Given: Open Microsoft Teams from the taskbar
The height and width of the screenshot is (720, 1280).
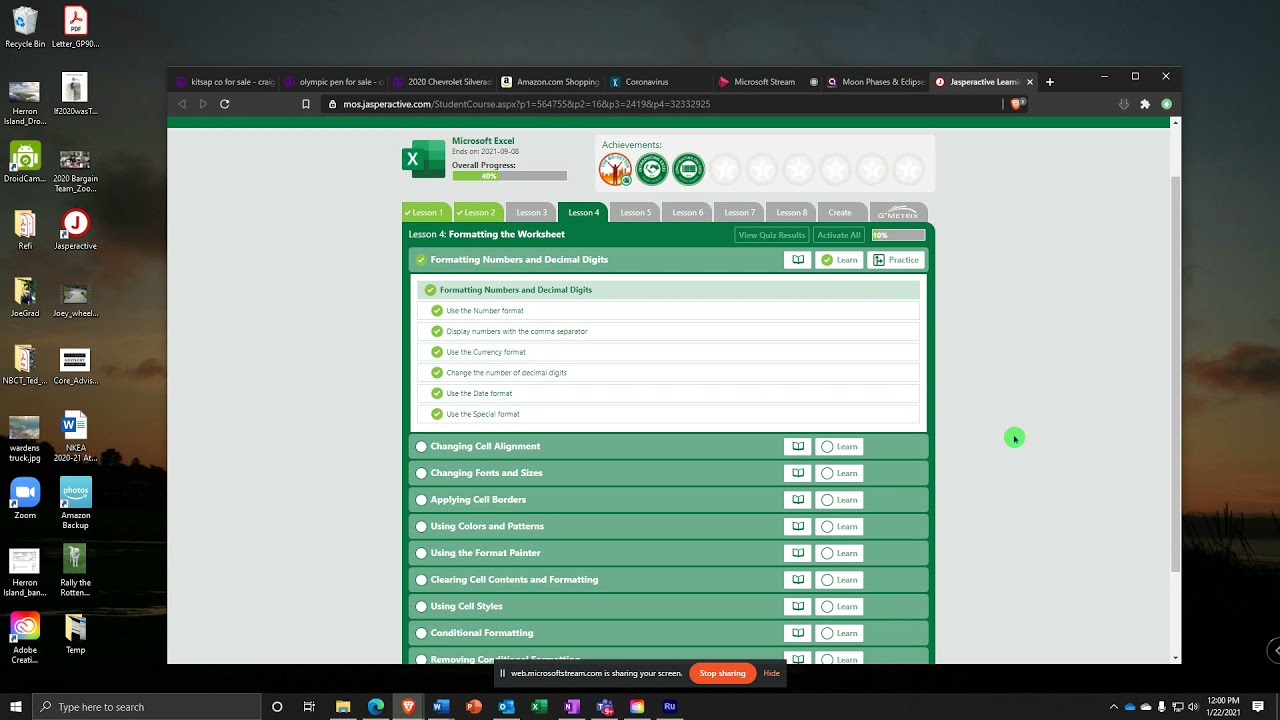Looking at the screenshot, I should point(604,707).
